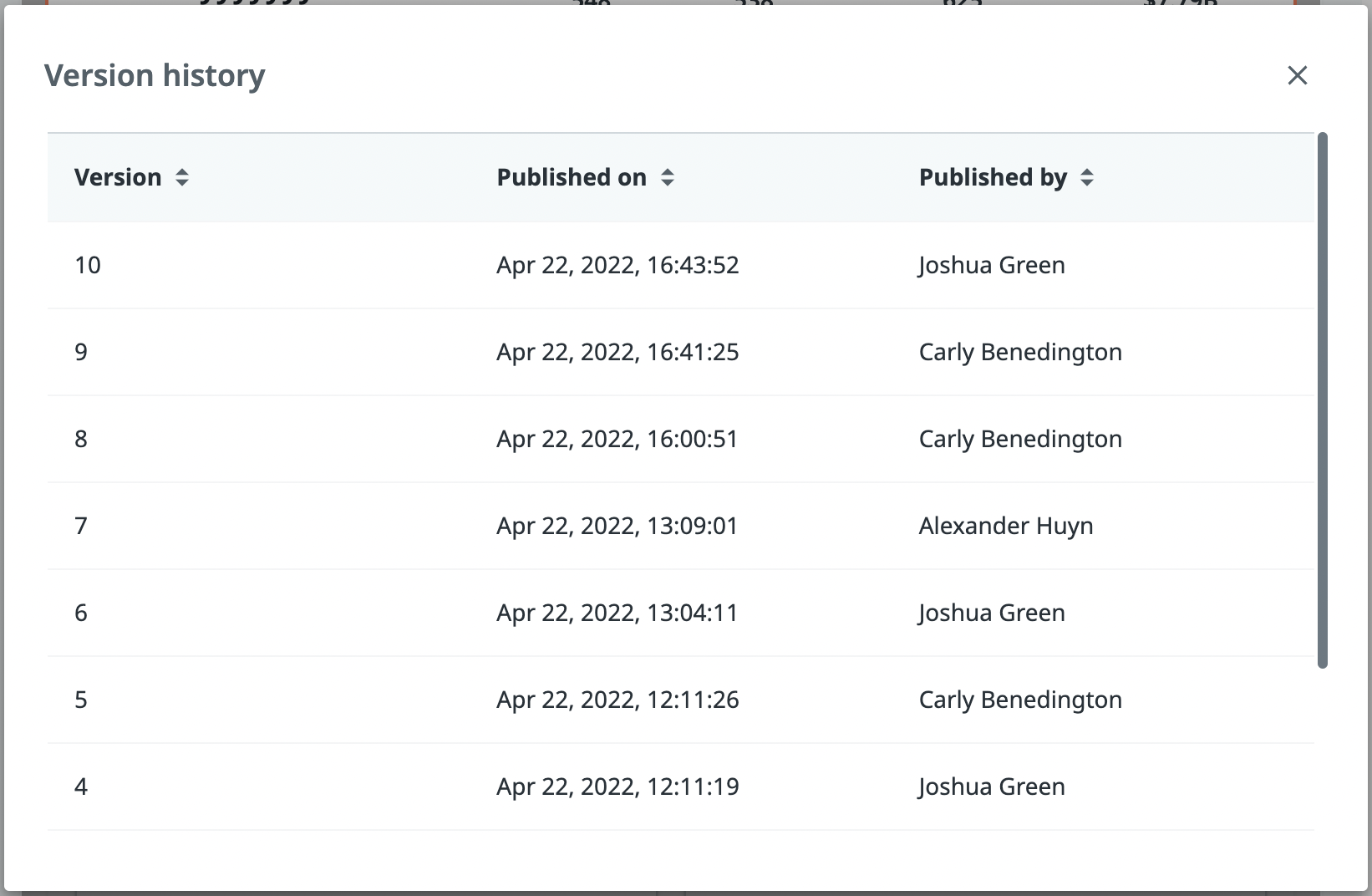Select version 6 number cell
Viewport: 1372px width, 896px height.
tap(81, 613)
